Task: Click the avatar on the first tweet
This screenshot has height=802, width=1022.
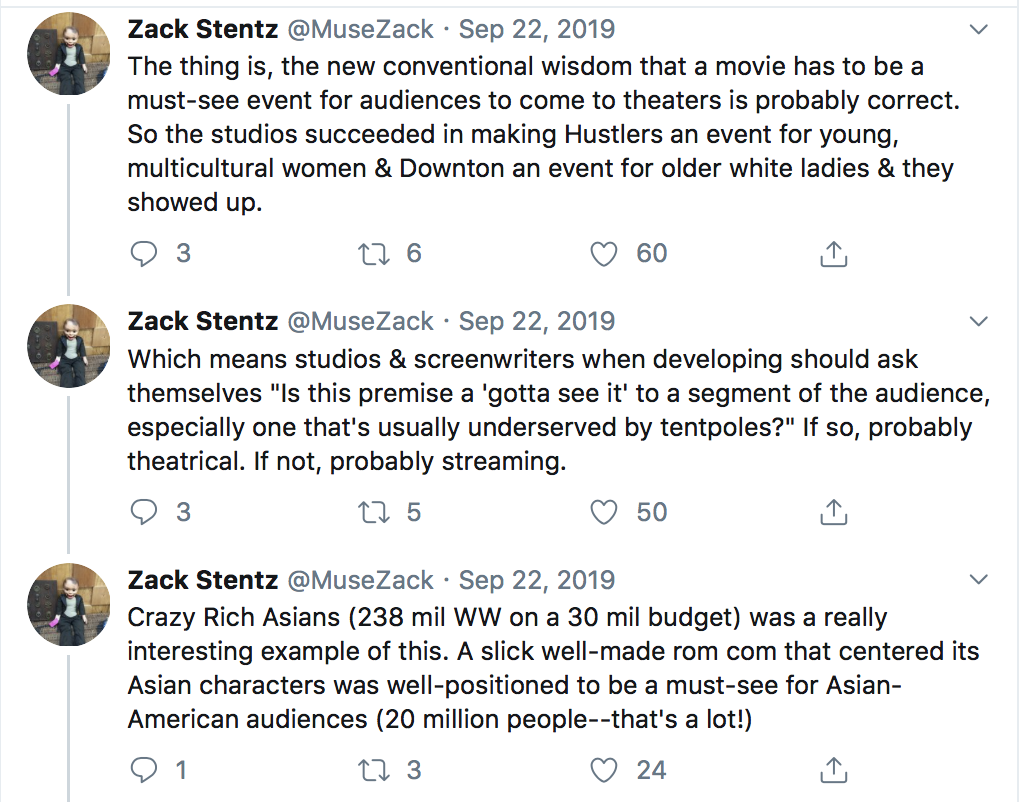Action: [68, 53]
